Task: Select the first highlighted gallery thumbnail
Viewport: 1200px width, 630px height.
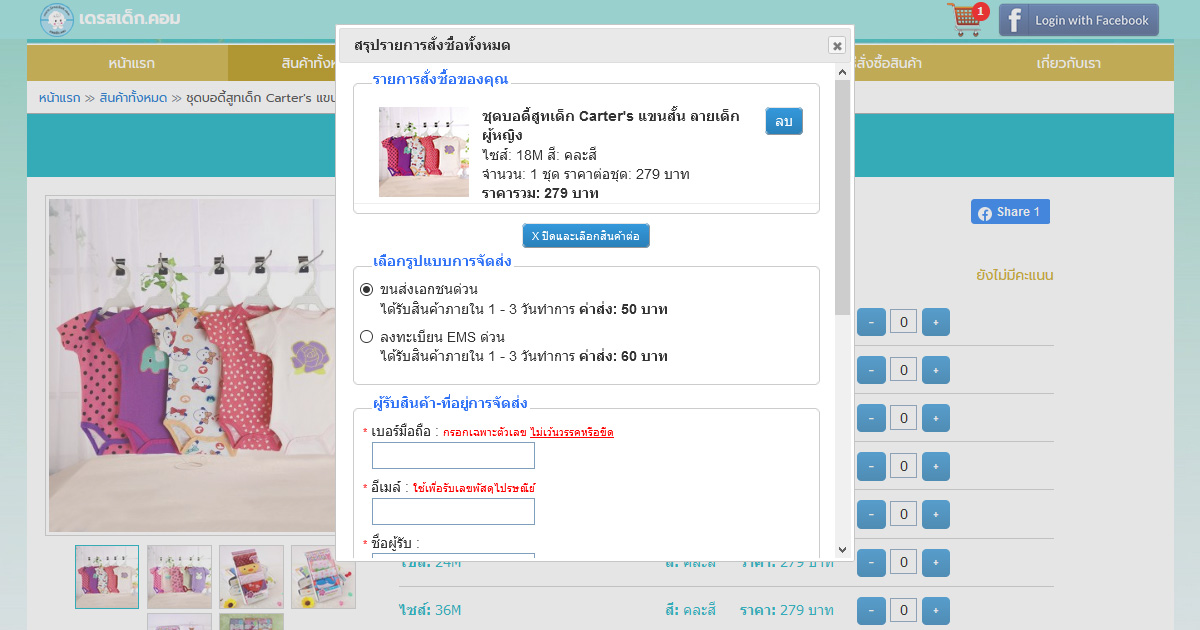Action: (107, 577)
